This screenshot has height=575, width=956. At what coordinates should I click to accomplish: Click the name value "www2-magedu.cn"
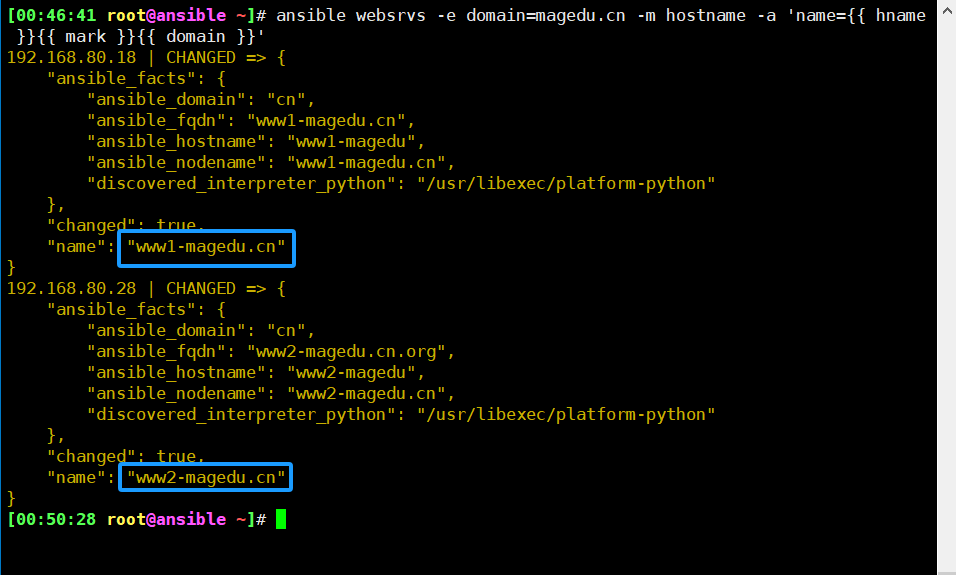(206, 478)
